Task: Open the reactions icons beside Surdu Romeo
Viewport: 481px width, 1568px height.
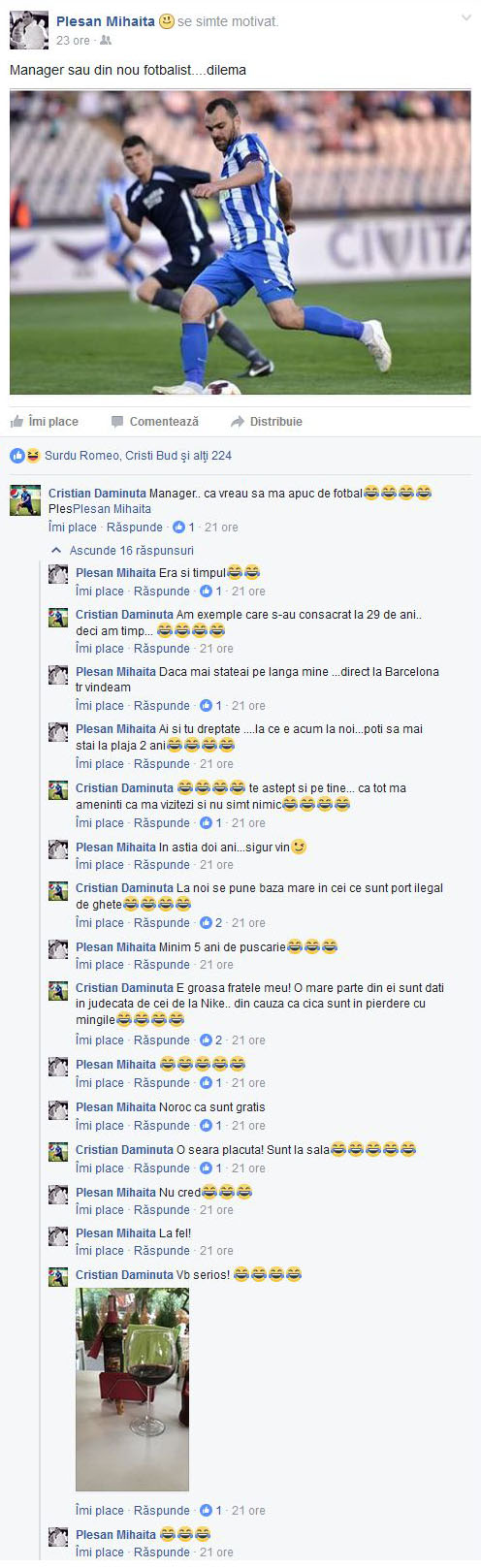Action: 25,455
